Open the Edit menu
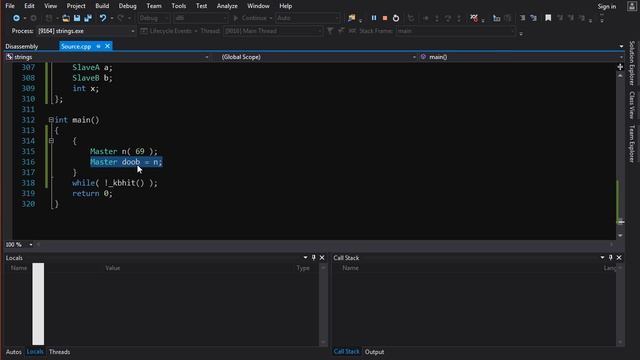 point(29,6)
